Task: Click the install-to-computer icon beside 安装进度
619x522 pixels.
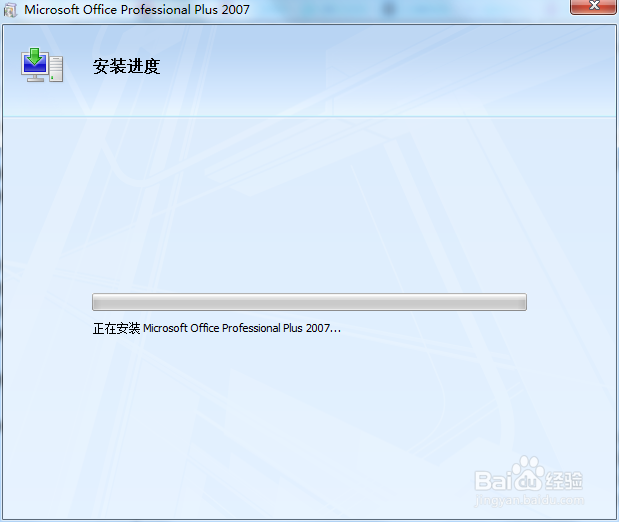Action: [x=42, y=65]
